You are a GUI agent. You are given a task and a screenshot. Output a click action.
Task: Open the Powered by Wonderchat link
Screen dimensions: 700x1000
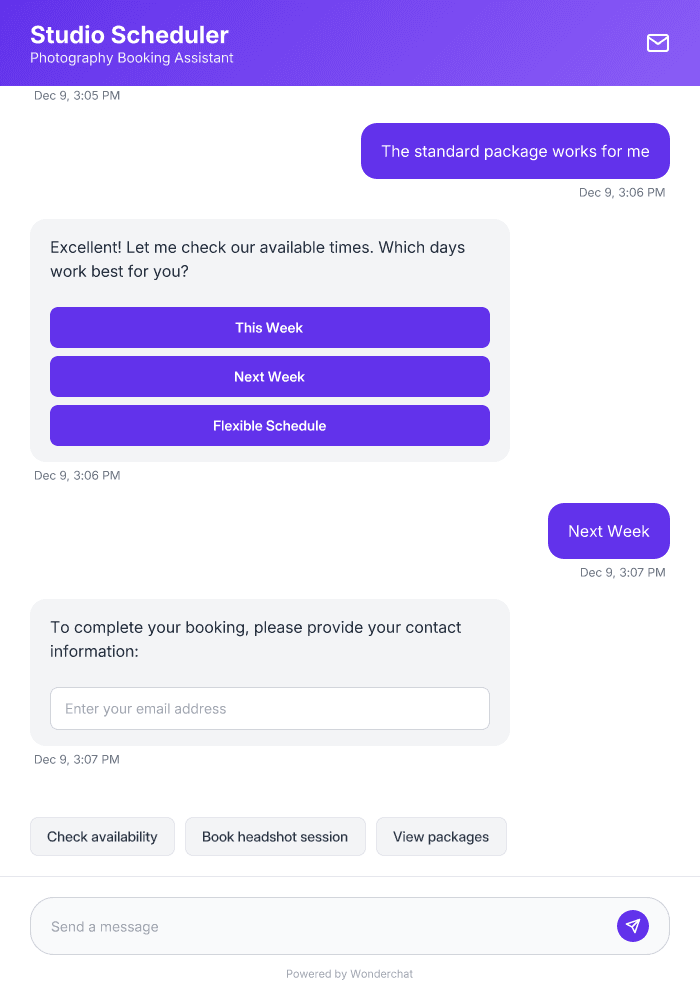click(x=349, y=973)
